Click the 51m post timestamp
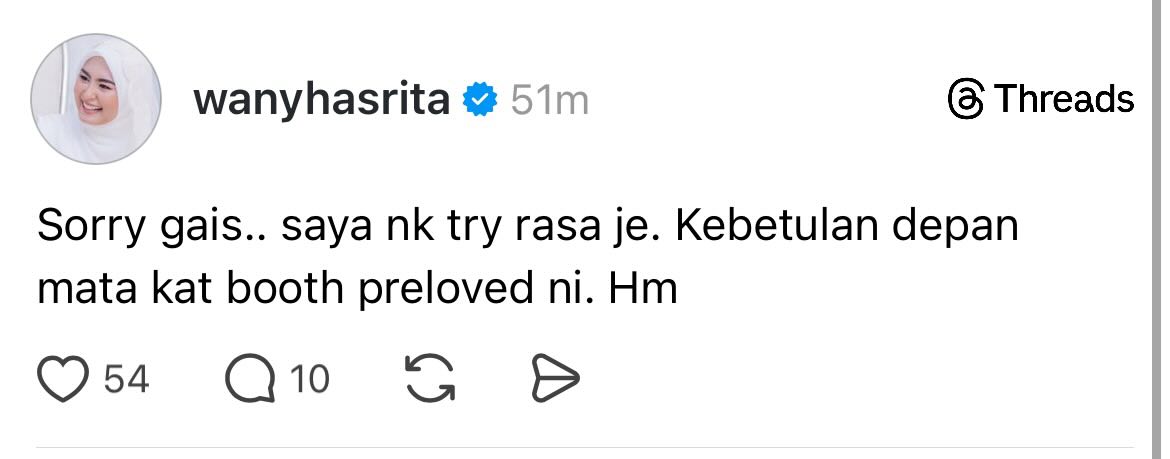This screenshot has width=1170, height=459. click(549, 100)
